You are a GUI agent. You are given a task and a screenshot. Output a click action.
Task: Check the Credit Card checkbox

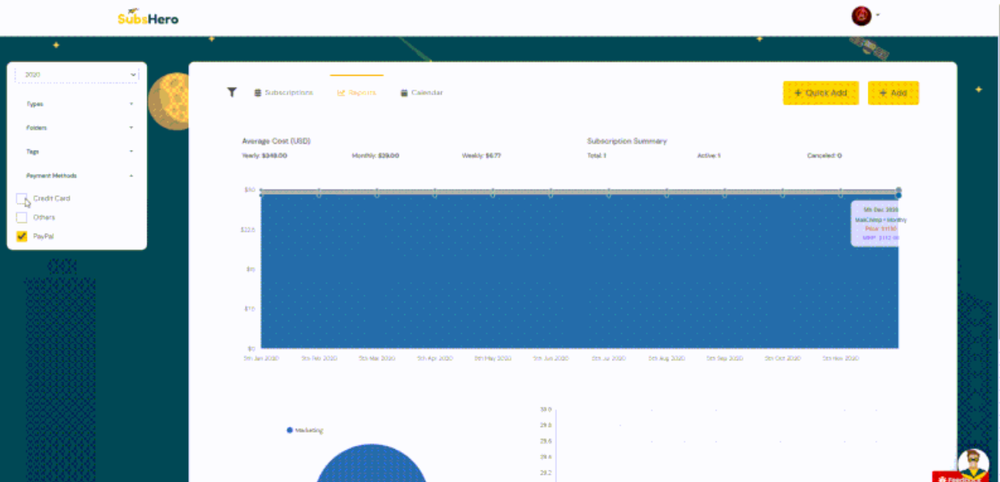[22, 198]
